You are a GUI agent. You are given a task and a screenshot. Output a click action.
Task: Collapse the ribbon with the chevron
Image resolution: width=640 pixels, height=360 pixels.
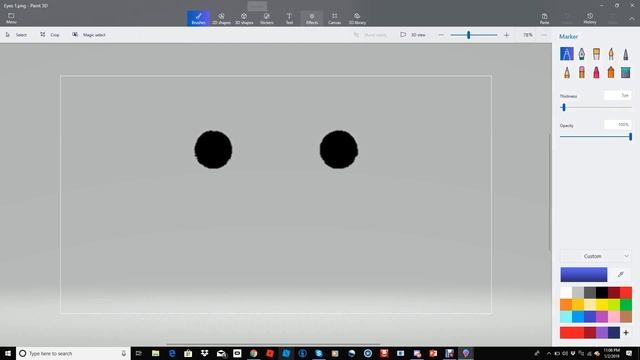pos(631,19)
